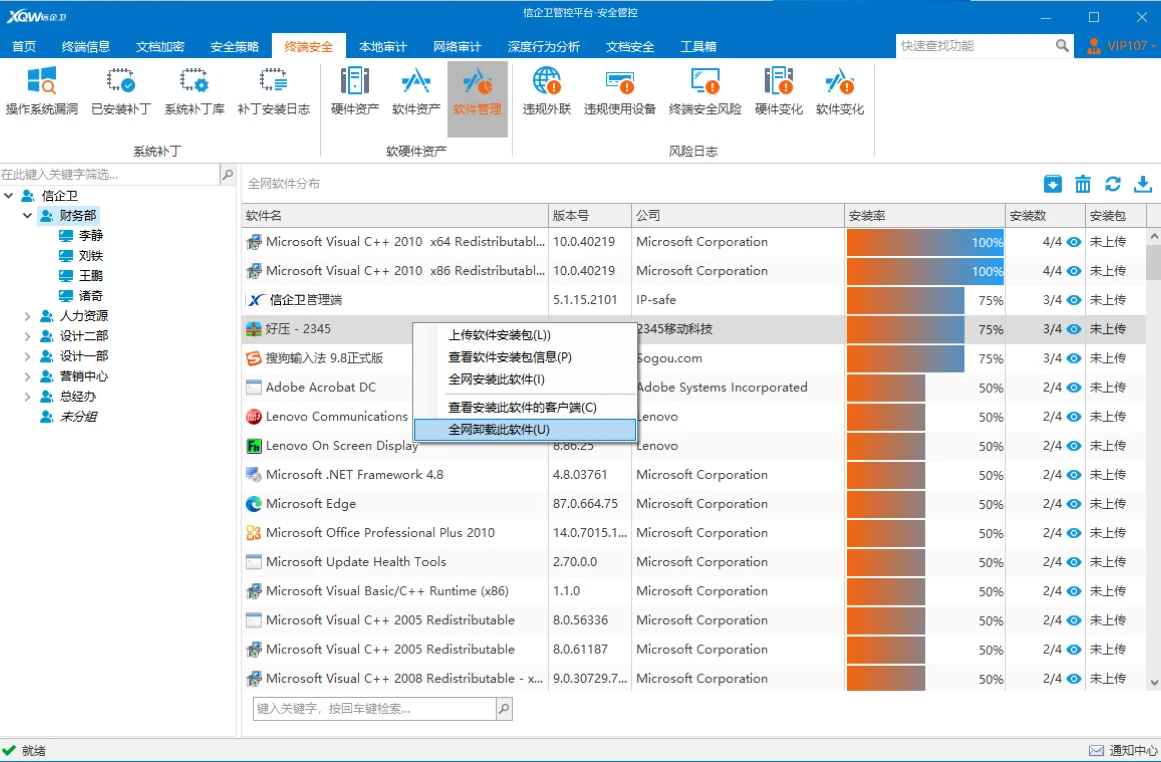1161x762 pixels.
Task: Click the eye icon in the Adobe Acrobat DC row
Action: pos(1074,387)
